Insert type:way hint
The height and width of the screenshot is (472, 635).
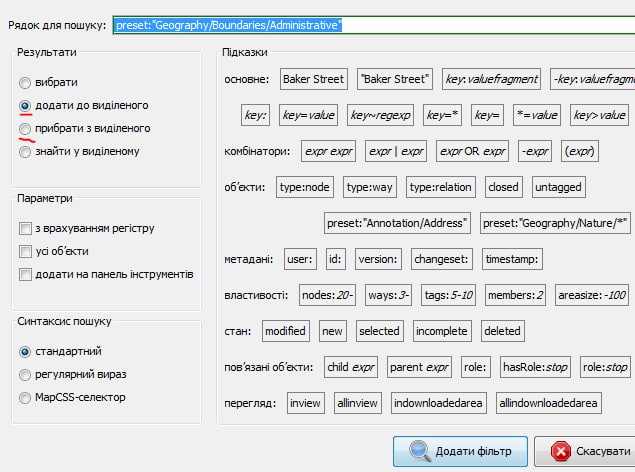pos(370,187)
